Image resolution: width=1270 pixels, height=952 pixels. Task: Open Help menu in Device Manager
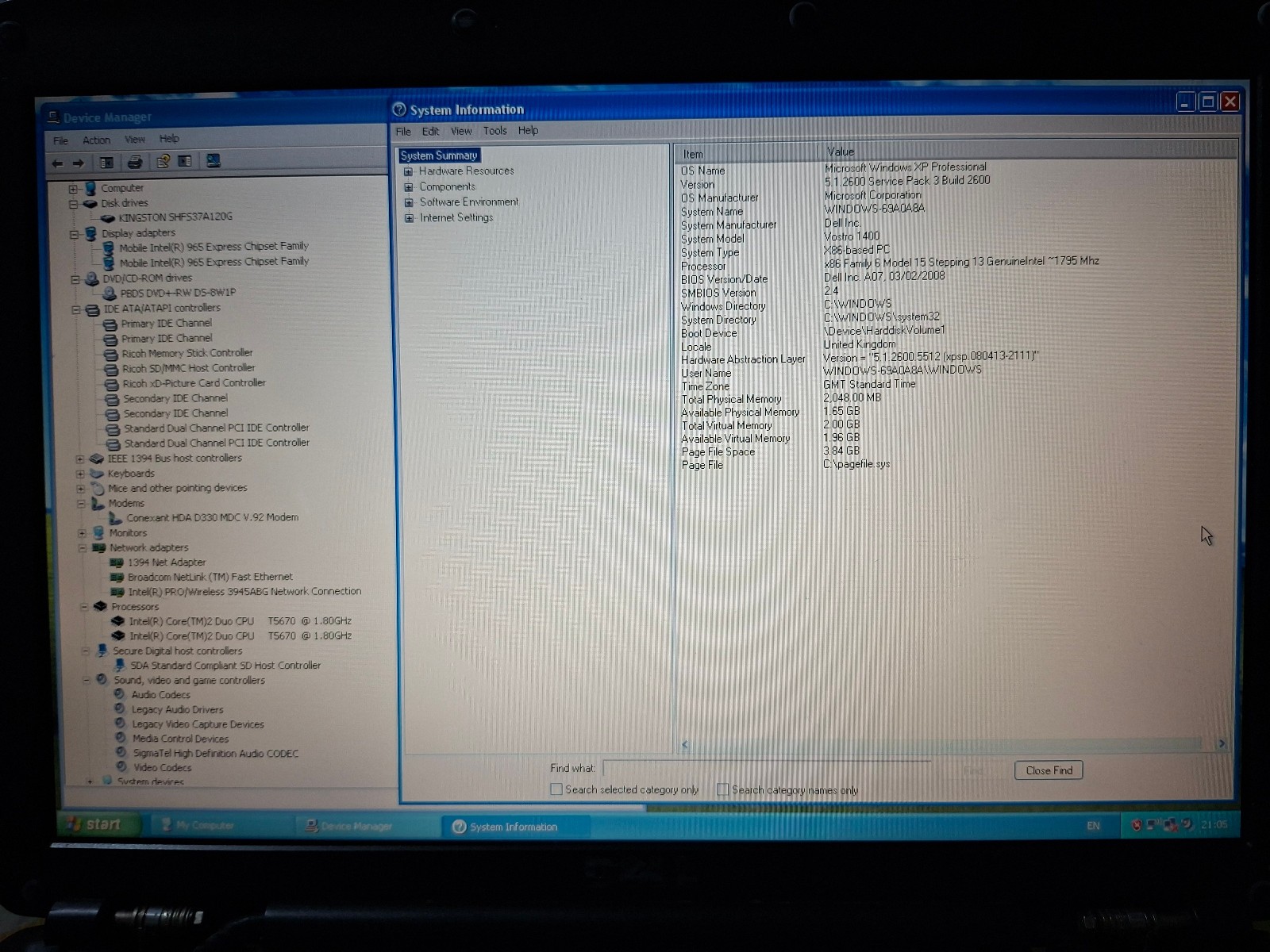point(169,139)
